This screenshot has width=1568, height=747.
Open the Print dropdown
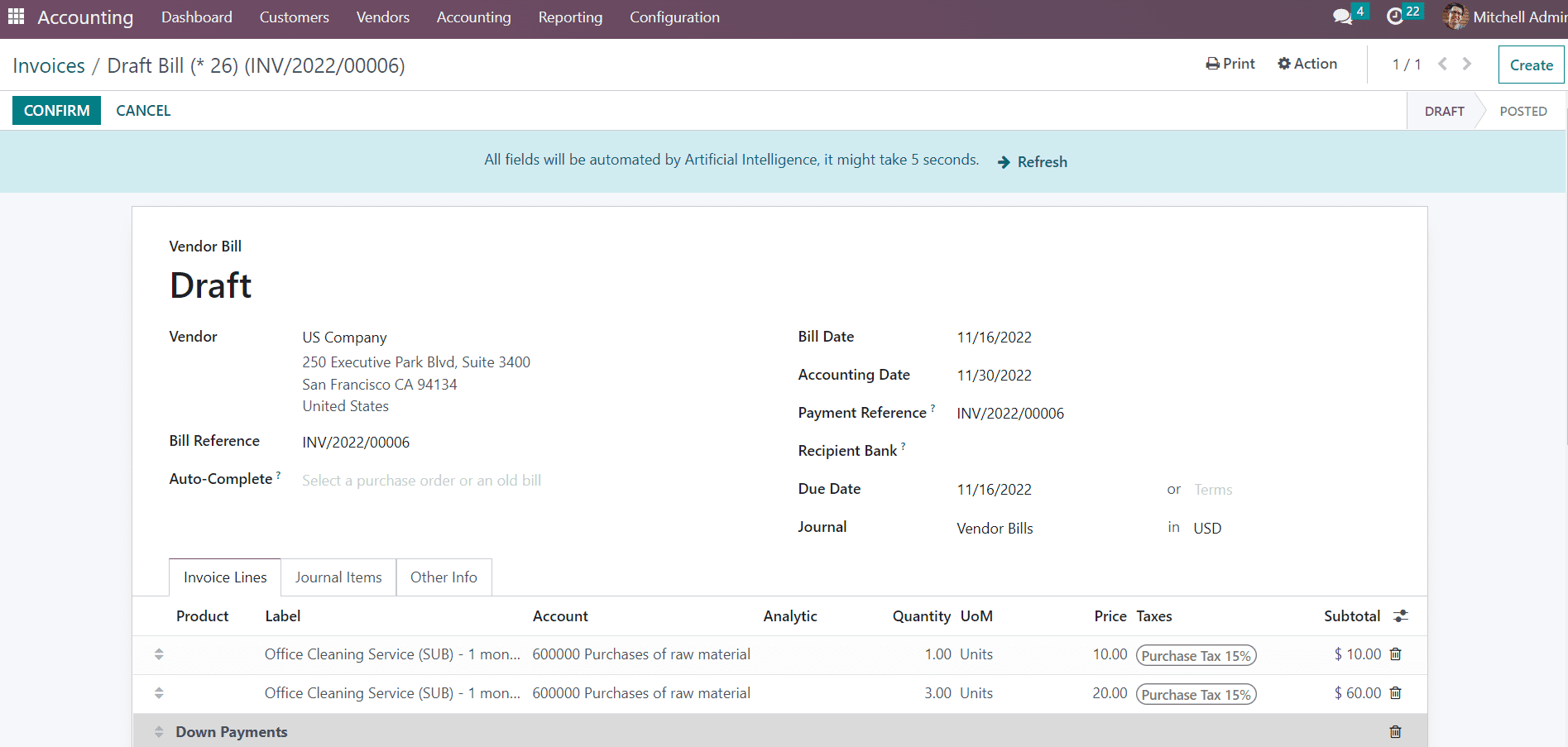pos(1230,64)
